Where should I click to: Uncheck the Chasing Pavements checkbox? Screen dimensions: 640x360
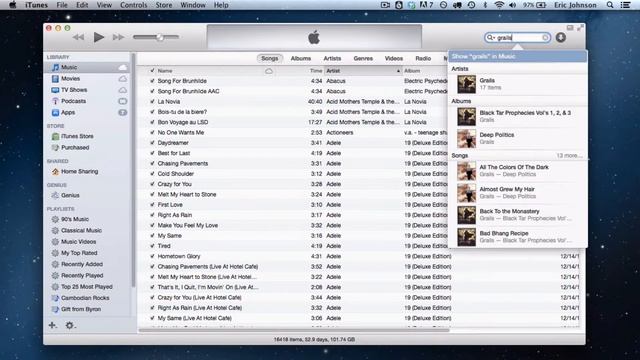click(152, 163)
